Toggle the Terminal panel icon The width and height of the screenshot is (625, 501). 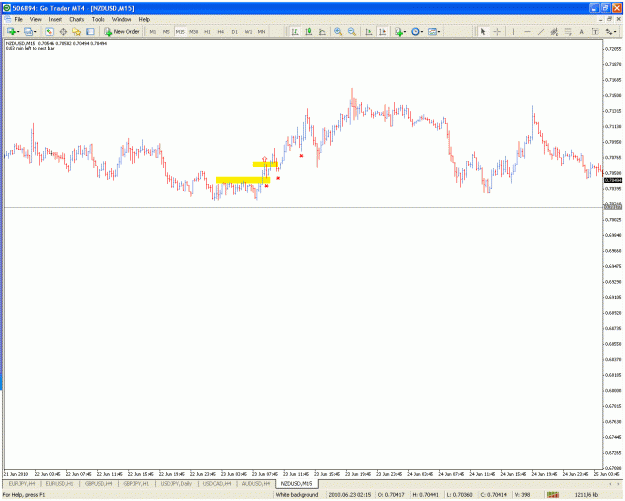pos(90,31)
